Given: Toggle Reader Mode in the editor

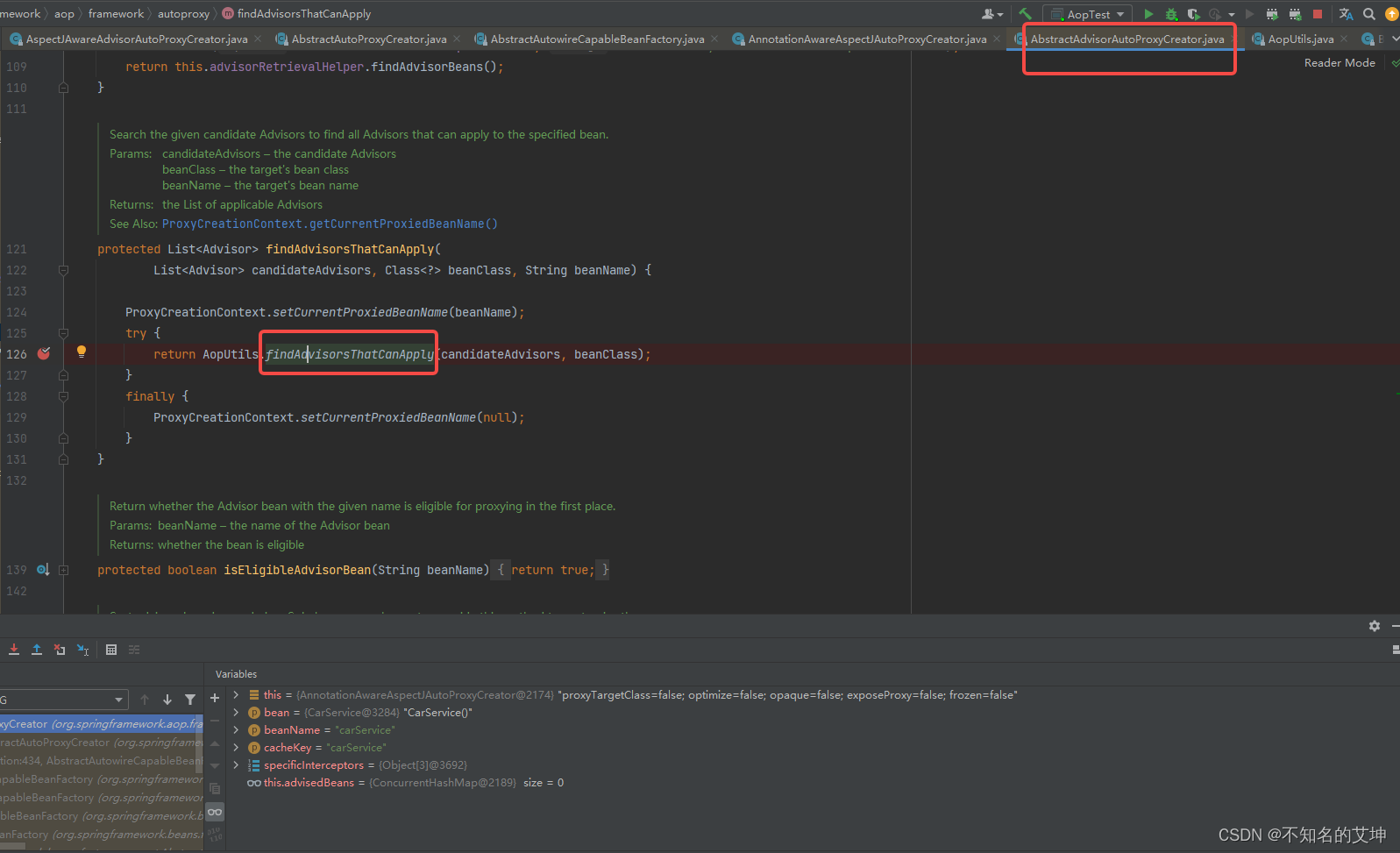Looking at the screenshot, I should pos(1340,63).
